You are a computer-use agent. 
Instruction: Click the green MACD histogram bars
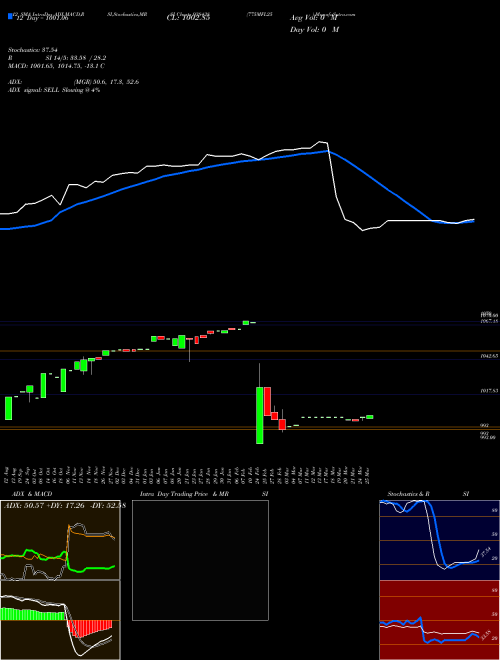[x=33, y=614]
